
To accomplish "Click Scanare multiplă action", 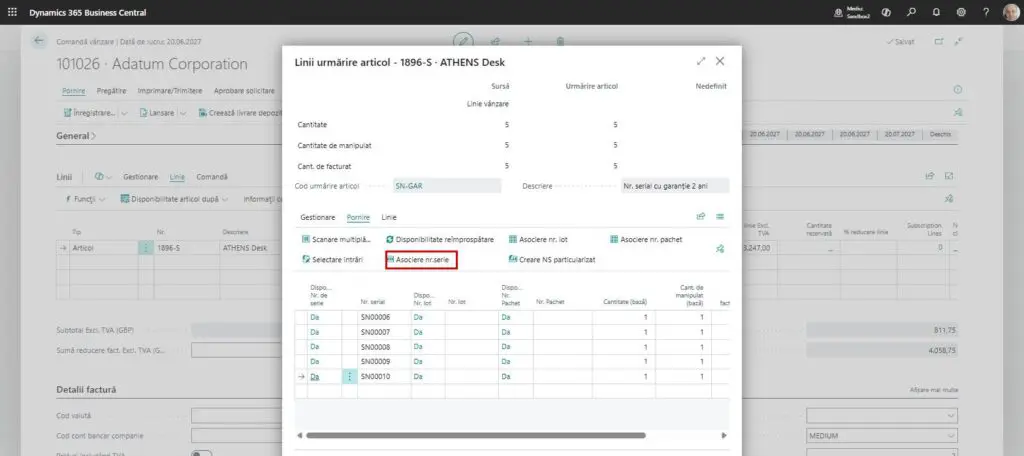I will coord(336,240).
